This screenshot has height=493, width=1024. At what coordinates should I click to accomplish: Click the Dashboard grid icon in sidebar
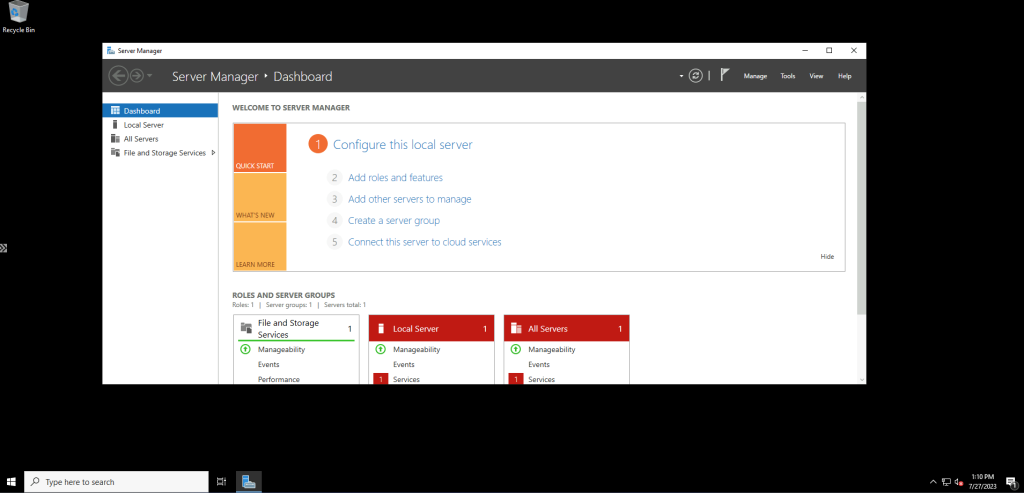click(x=116, y=110)
